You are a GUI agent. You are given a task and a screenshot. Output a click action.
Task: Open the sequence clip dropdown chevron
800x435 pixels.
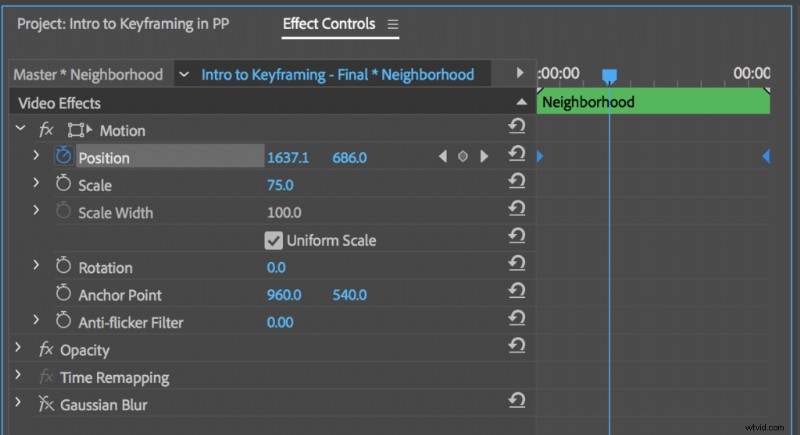tap(184, 74)
